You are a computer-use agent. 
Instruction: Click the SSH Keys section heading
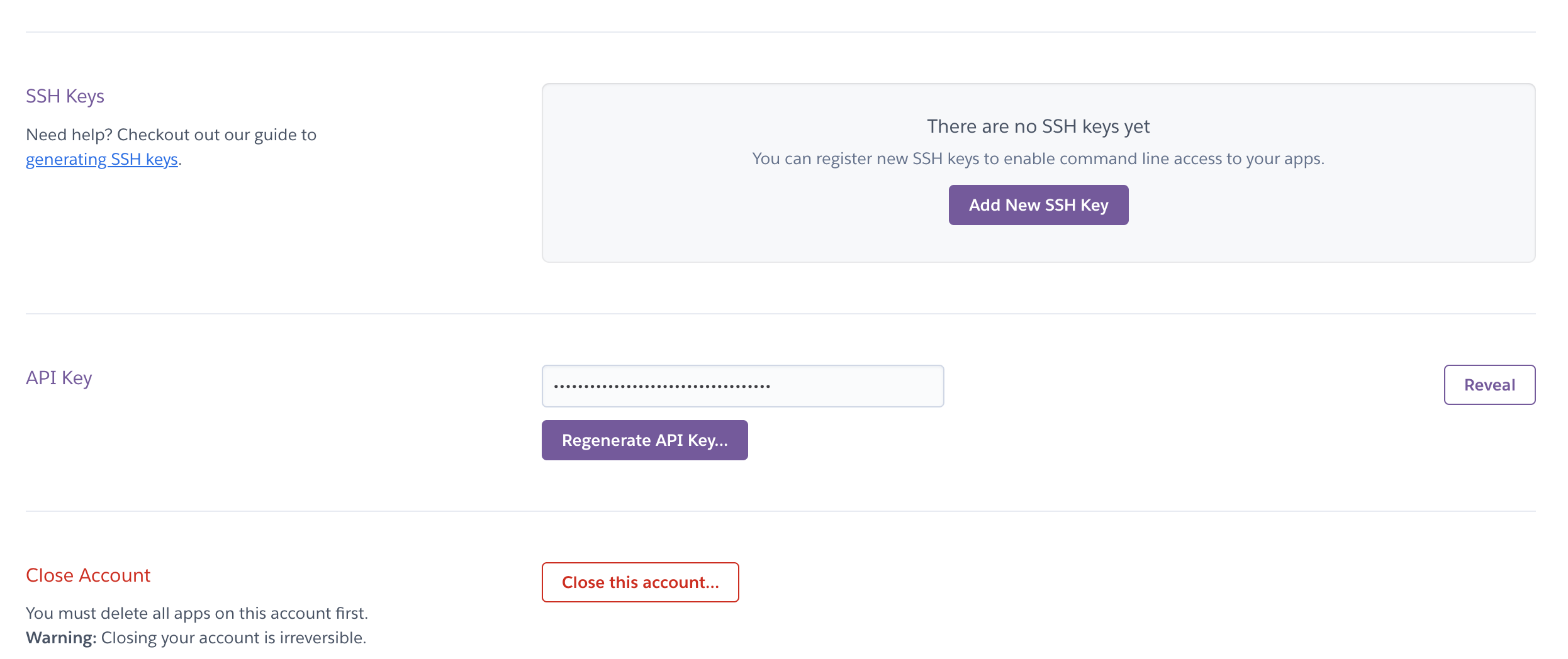coord(65,96)
